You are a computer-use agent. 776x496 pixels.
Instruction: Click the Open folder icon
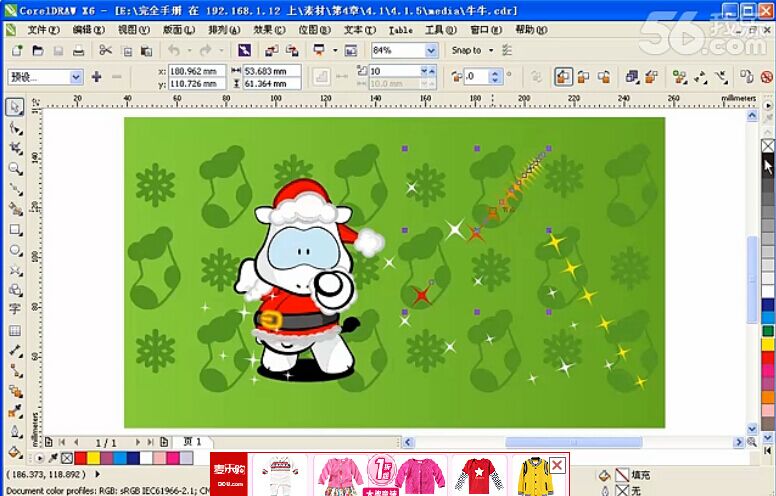coord(38,50)
